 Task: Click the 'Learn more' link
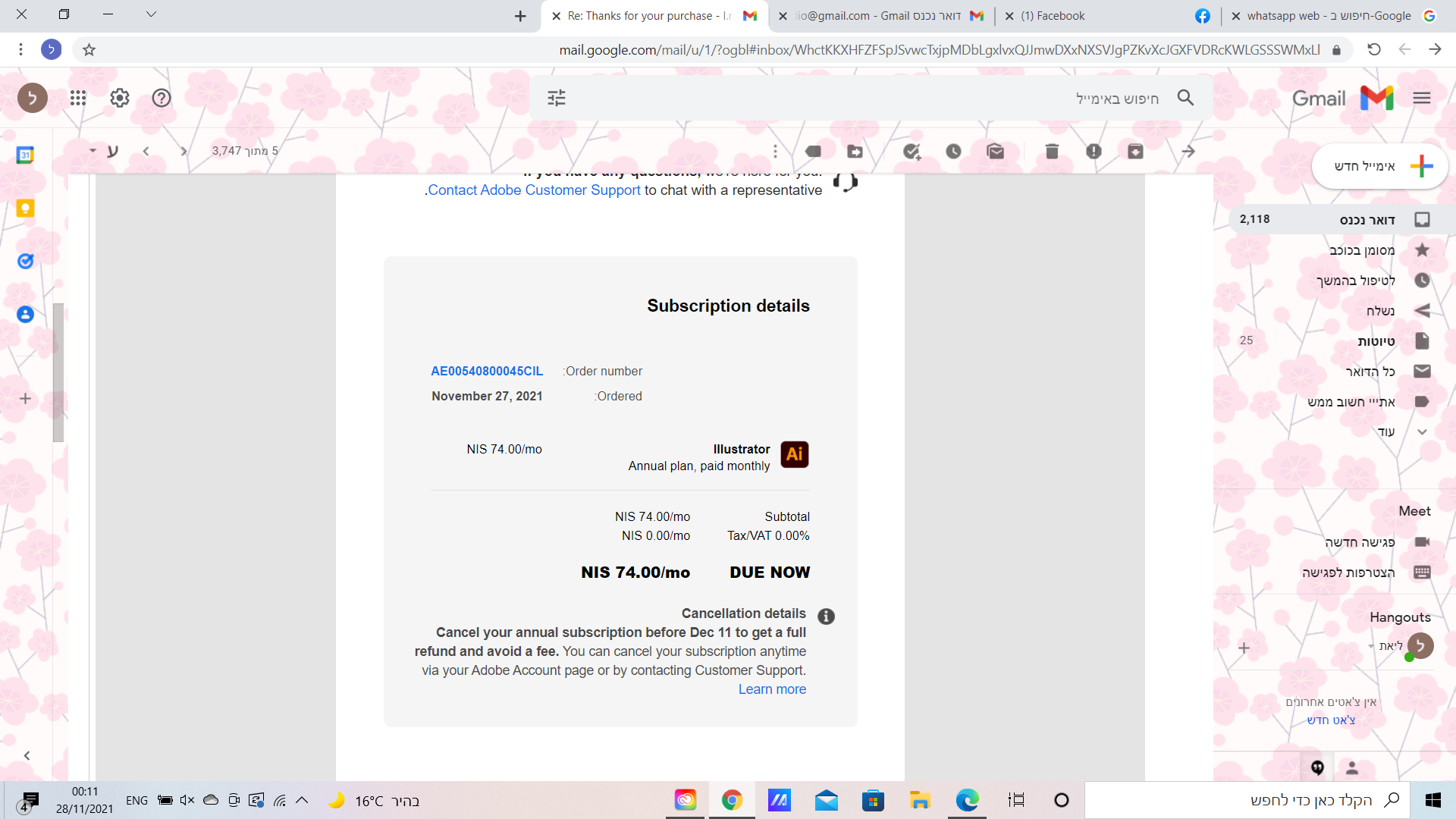point(772,689)
